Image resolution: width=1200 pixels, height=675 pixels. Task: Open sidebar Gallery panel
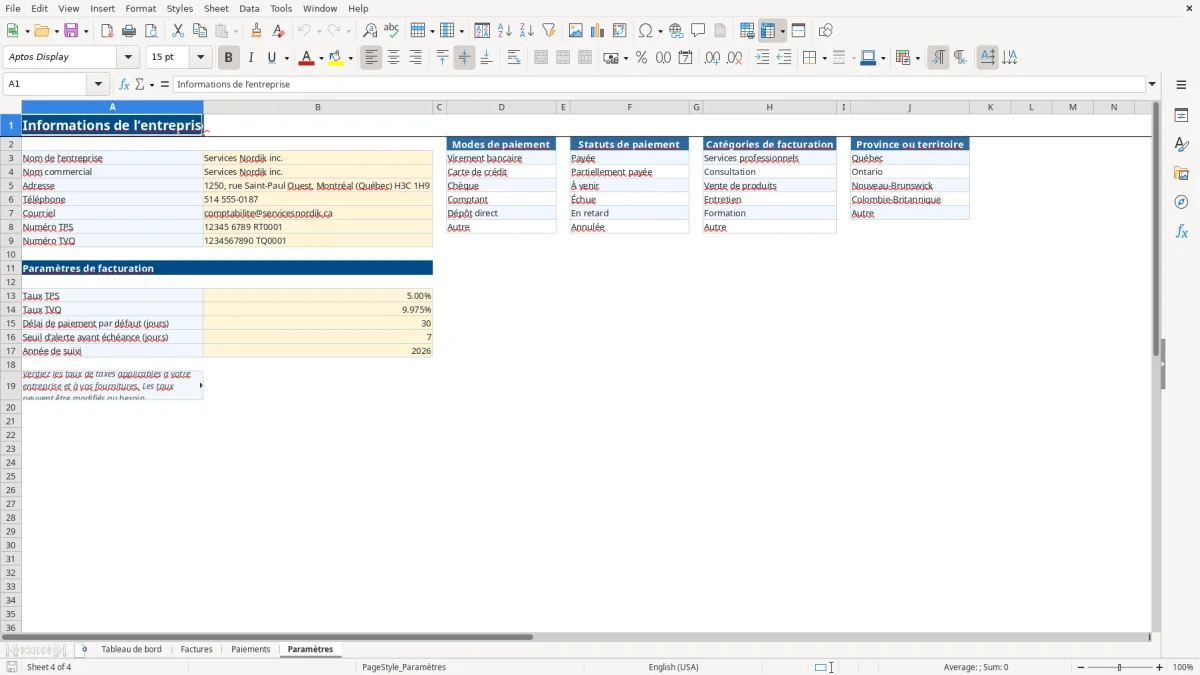[x=1181, y=173]
